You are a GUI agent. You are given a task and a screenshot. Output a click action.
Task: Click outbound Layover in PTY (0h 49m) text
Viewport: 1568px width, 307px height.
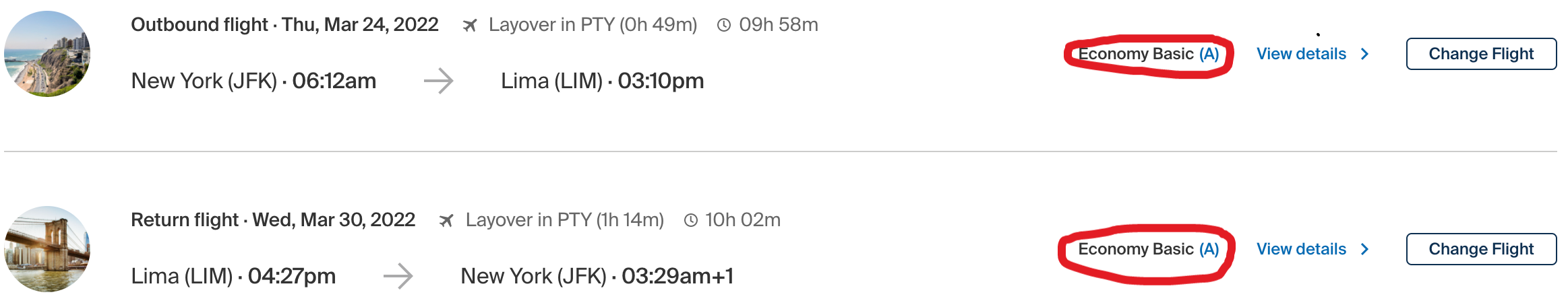click(x=593, y=25)
